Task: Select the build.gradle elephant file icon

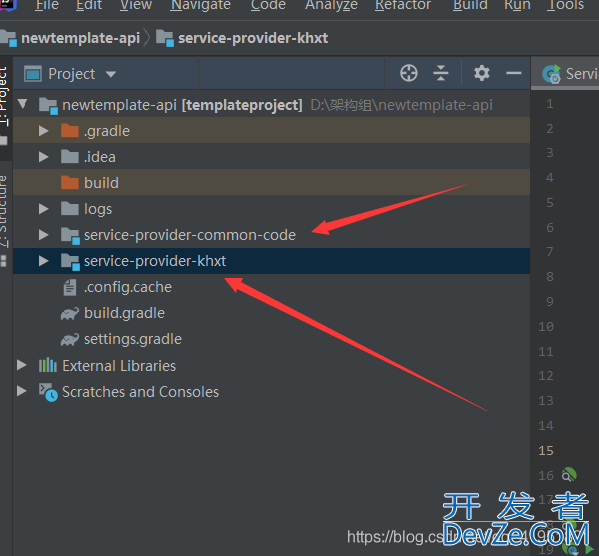Action: 70,314
